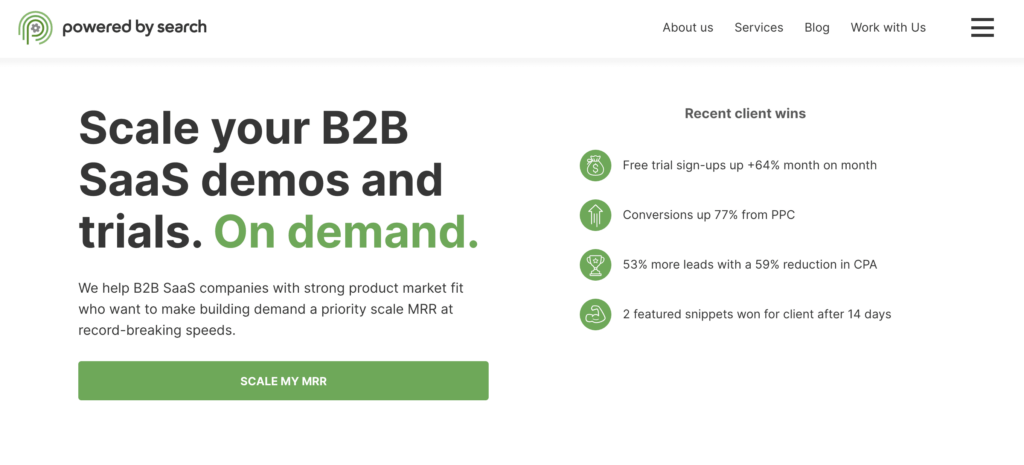Screen dimensions: 1024x465
Task: Open the About us page
Action: [688, 27]
